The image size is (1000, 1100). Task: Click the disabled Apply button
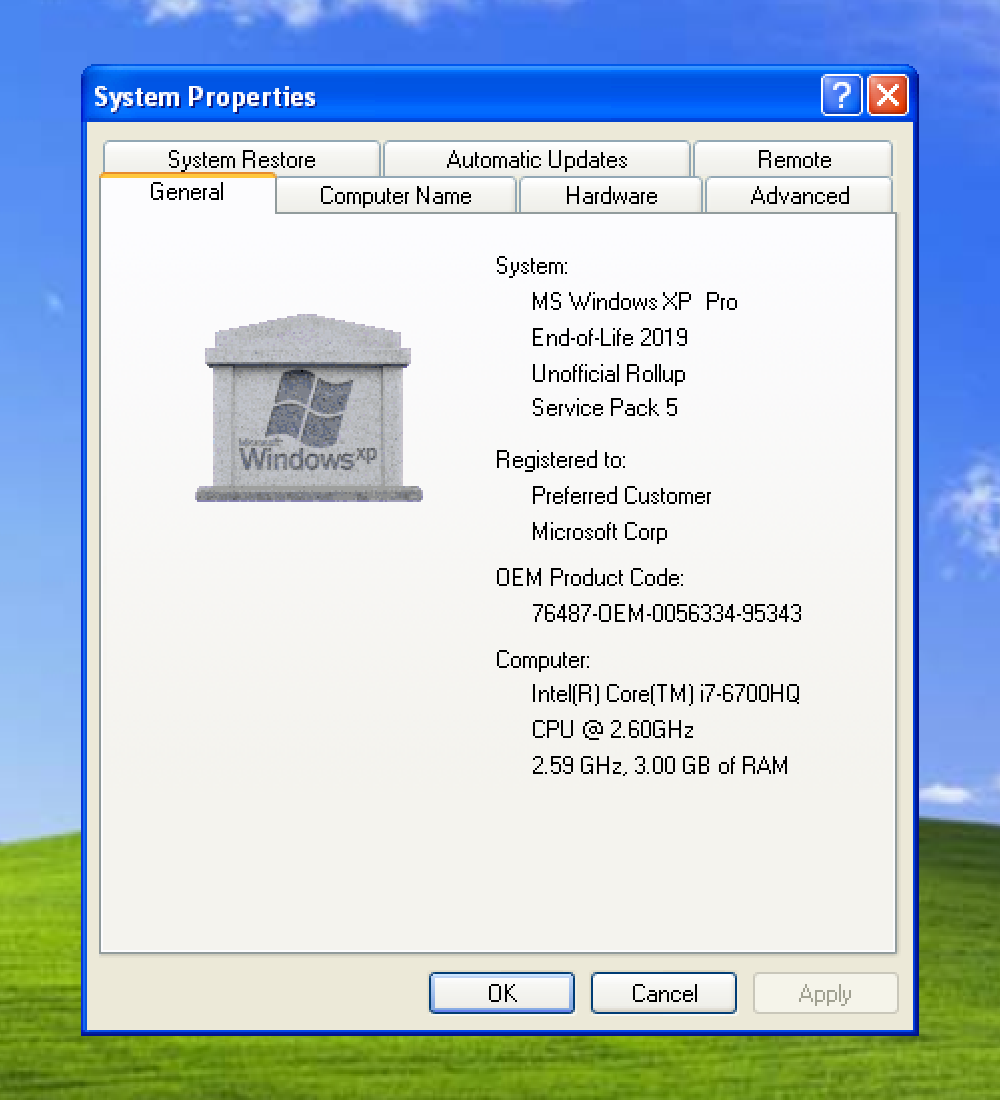825,992
